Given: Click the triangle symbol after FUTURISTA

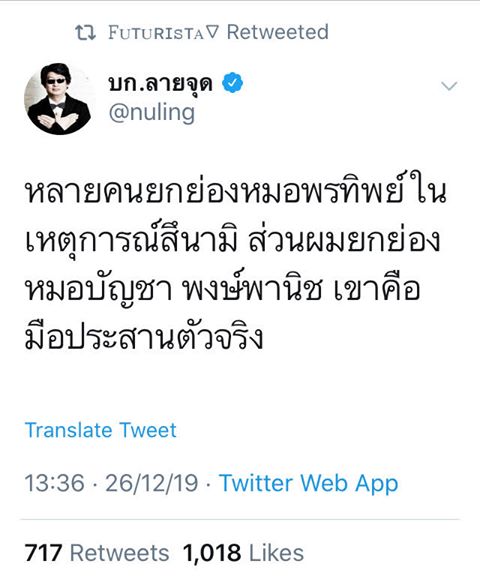Looking at the screenshot, I should pyautogui.click(x=212, y=32).
